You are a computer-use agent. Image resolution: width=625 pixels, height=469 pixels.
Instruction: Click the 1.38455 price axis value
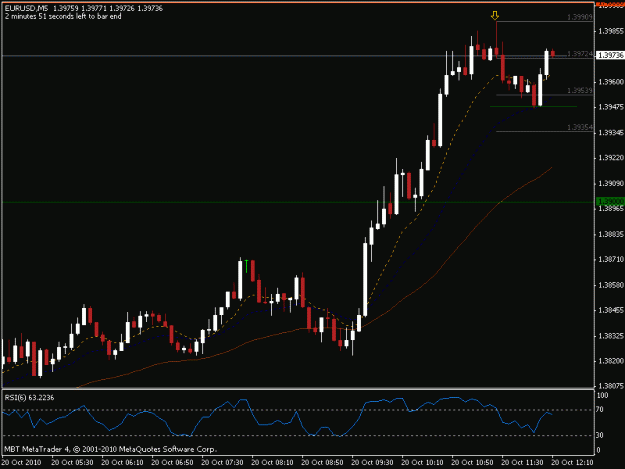[x=611, y=310]
